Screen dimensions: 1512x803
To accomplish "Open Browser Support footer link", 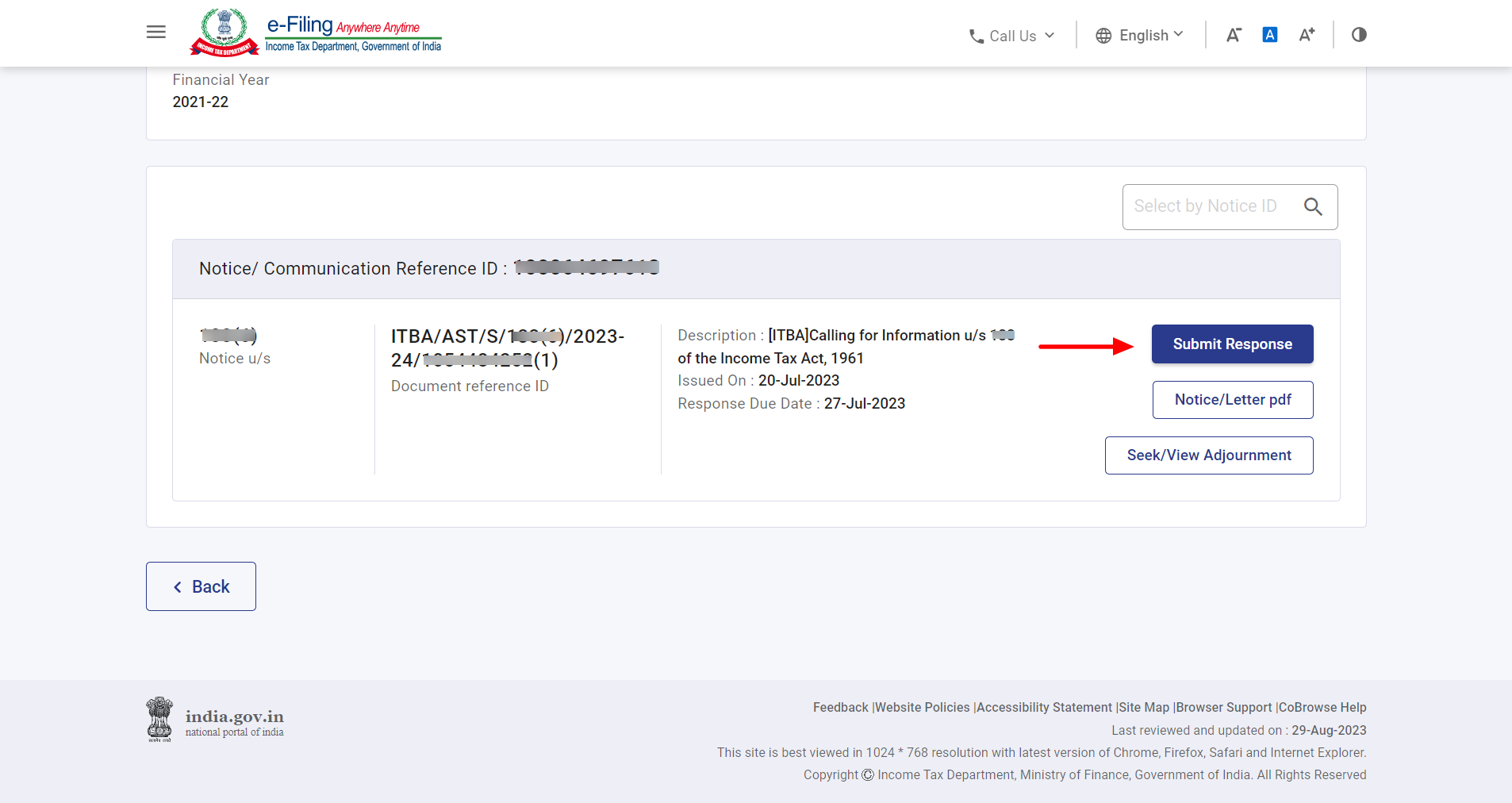I will [x=1224, y=707].
